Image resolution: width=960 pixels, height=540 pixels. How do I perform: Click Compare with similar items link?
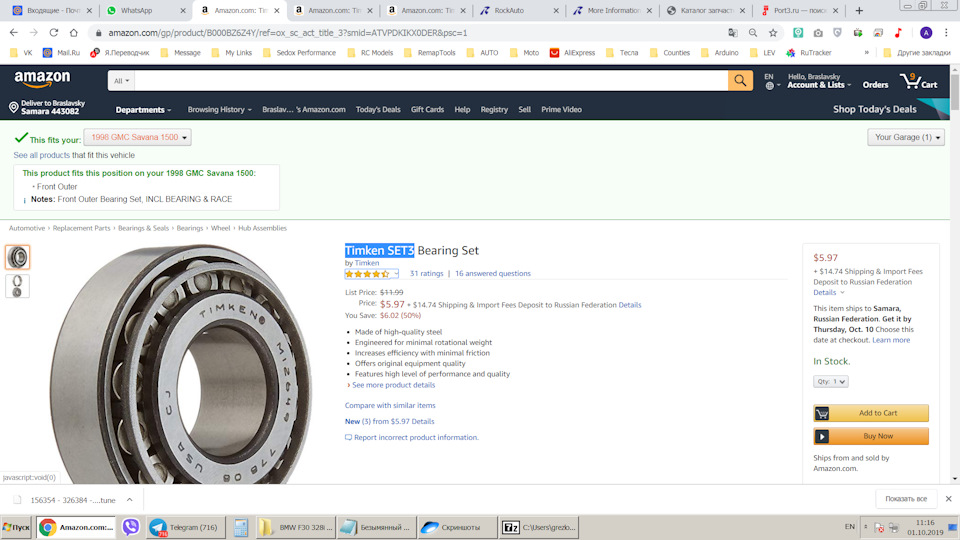coord(390,405)
